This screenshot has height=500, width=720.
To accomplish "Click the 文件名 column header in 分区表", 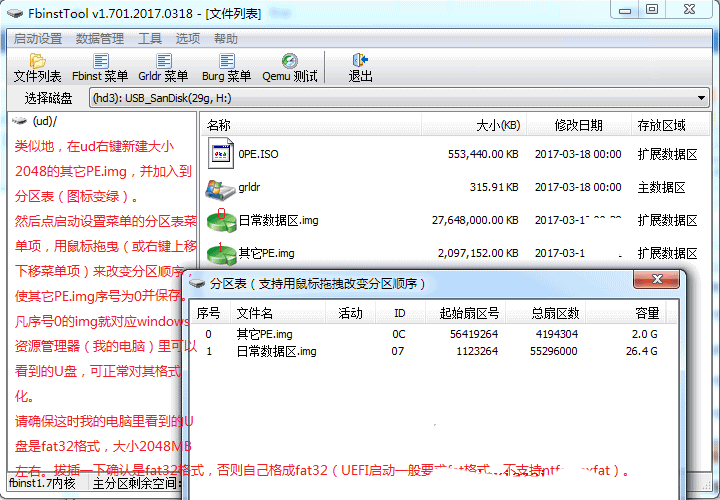I will coord(277,313).
